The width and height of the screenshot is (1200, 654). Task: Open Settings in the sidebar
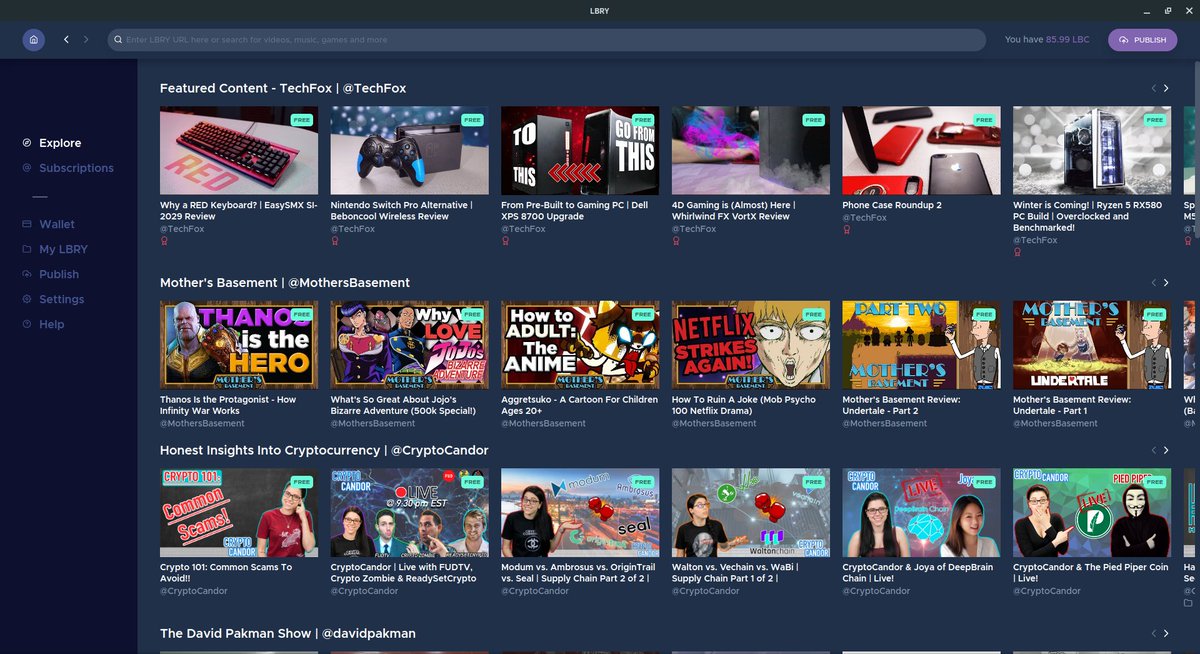pyautogui.click(x=62, y=299)
